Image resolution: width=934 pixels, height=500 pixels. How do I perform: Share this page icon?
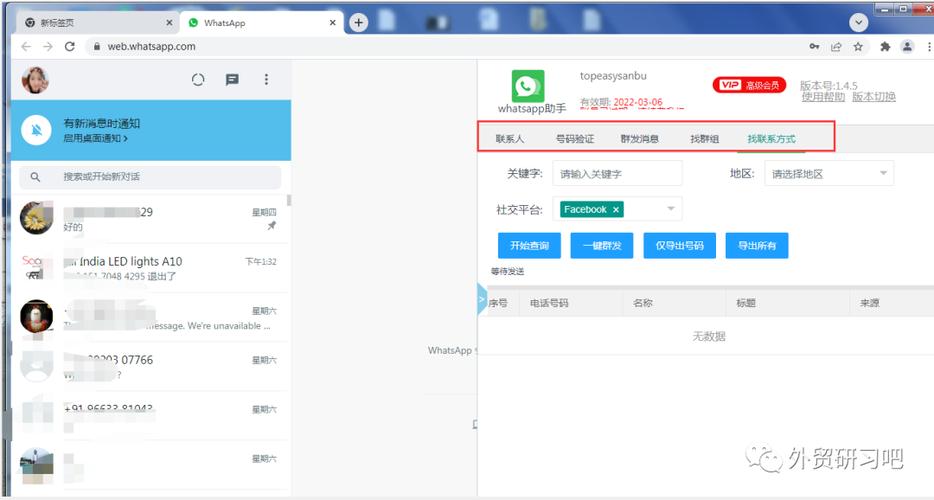836,46
